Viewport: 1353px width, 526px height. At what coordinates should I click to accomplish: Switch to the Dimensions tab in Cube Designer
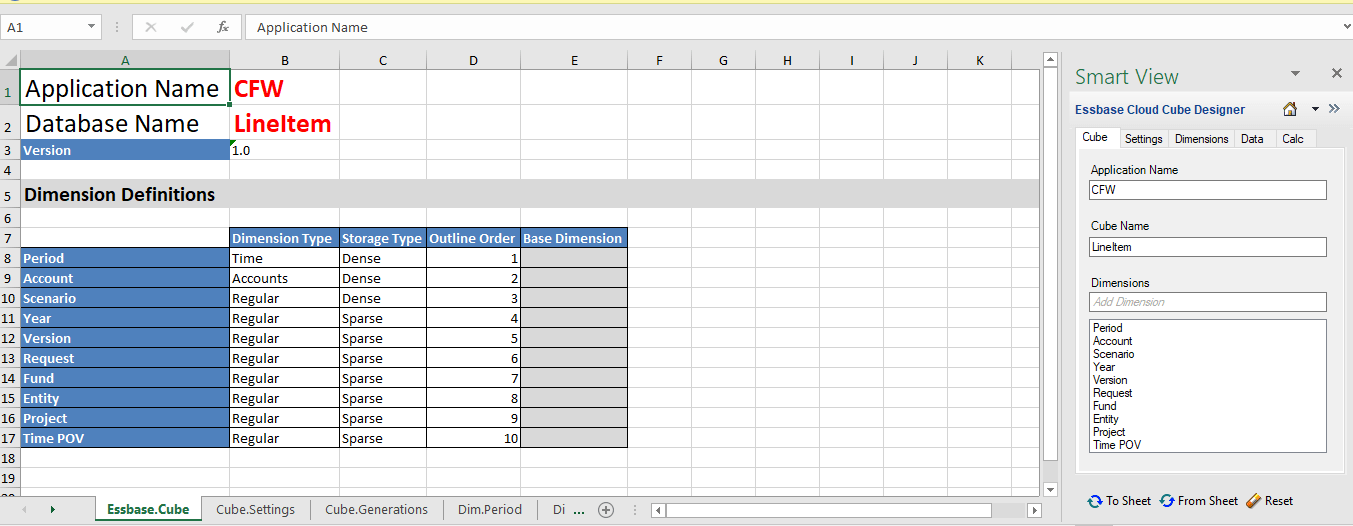pos(1201,139)
